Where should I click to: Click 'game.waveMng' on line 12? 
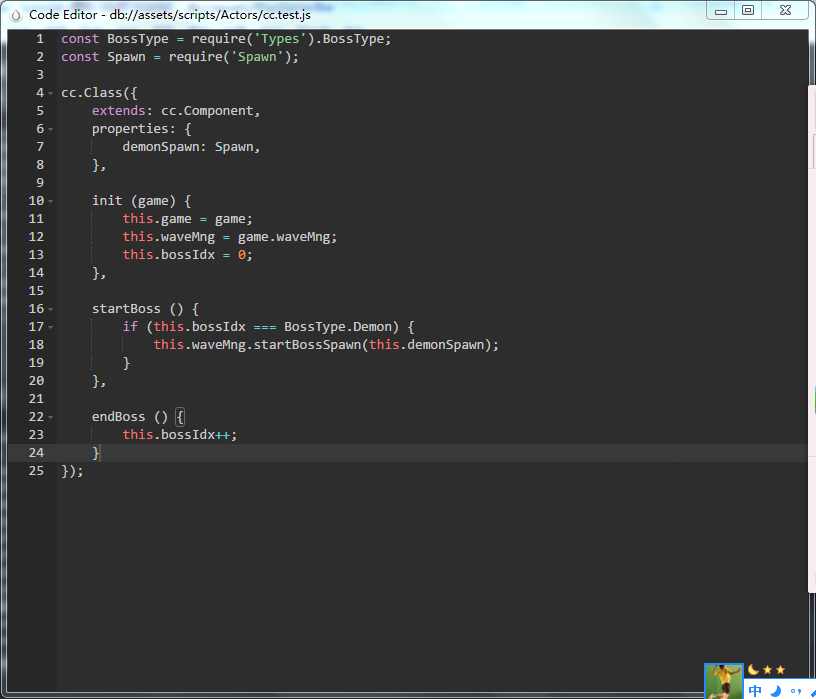[284, 237]
